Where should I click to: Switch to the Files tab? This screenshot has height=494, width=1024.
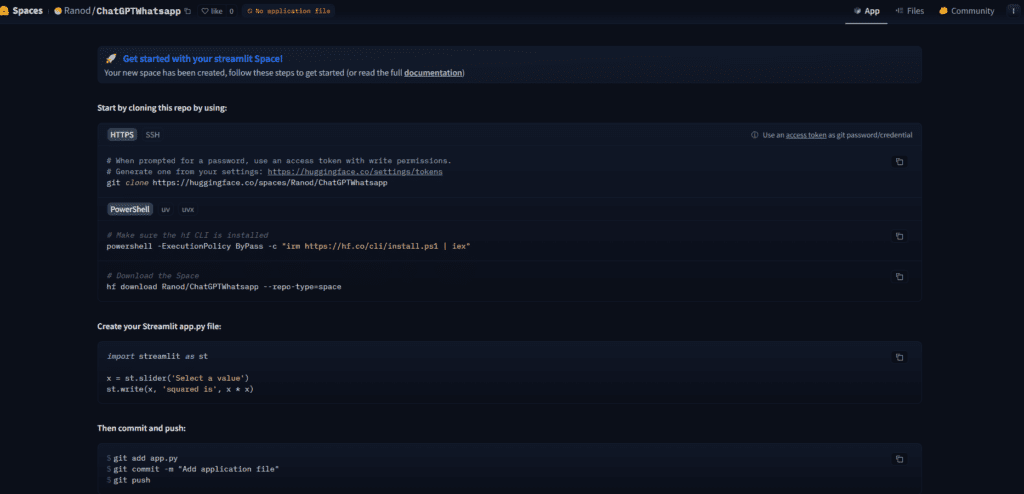[910, 11]
